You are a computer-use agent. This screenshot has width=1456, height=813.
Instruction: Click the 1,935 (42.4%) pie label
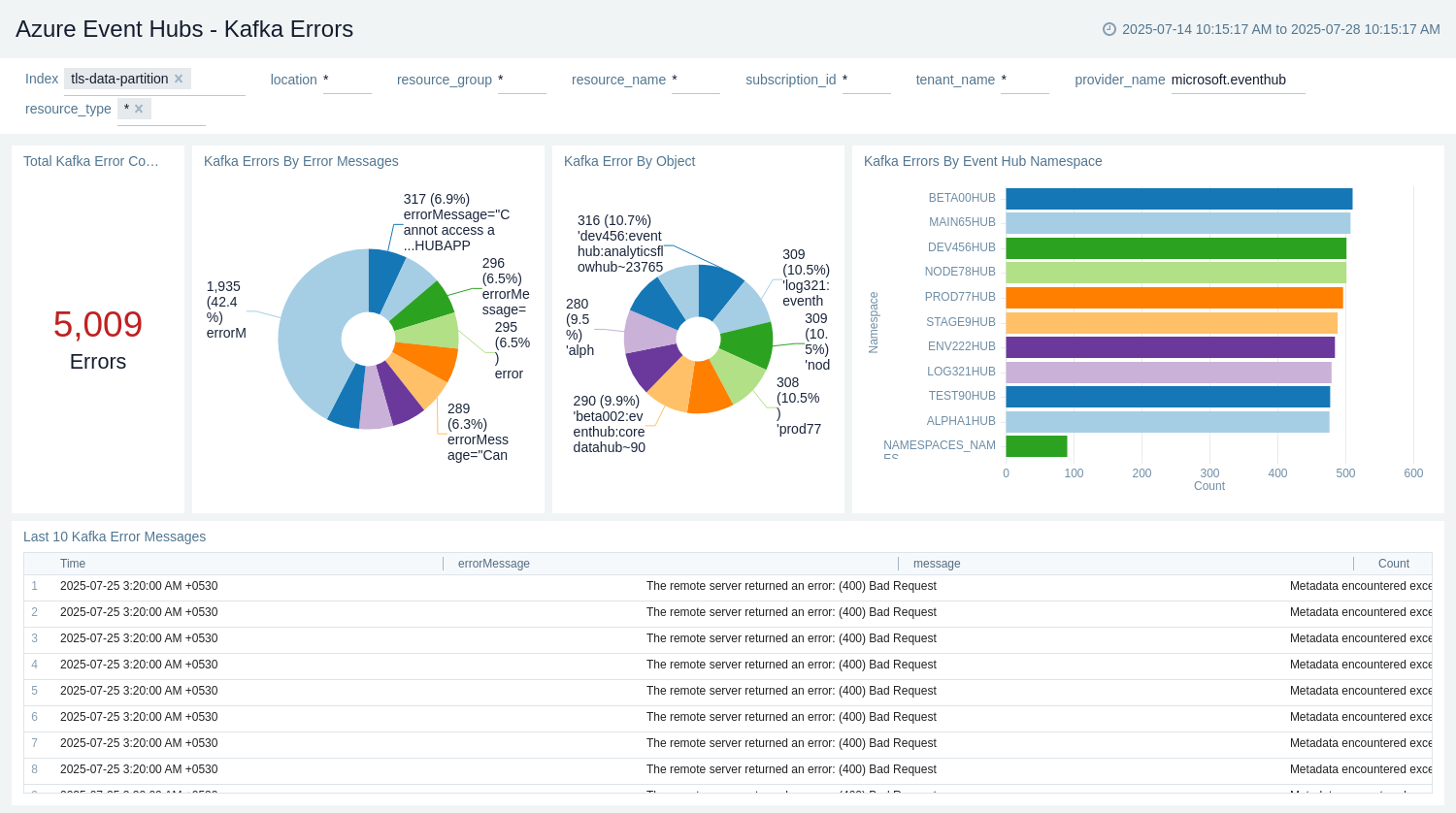[x=226, y=309]
